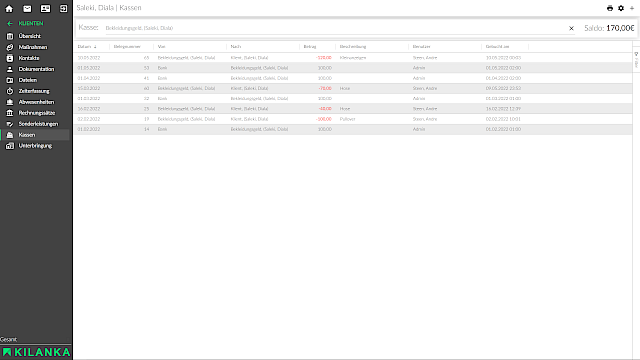Image resolution: width=640 pixels, height=360 pixels.
Task: Click the Saleki, Diala | Kassen title
Action: tap(109, 8)
